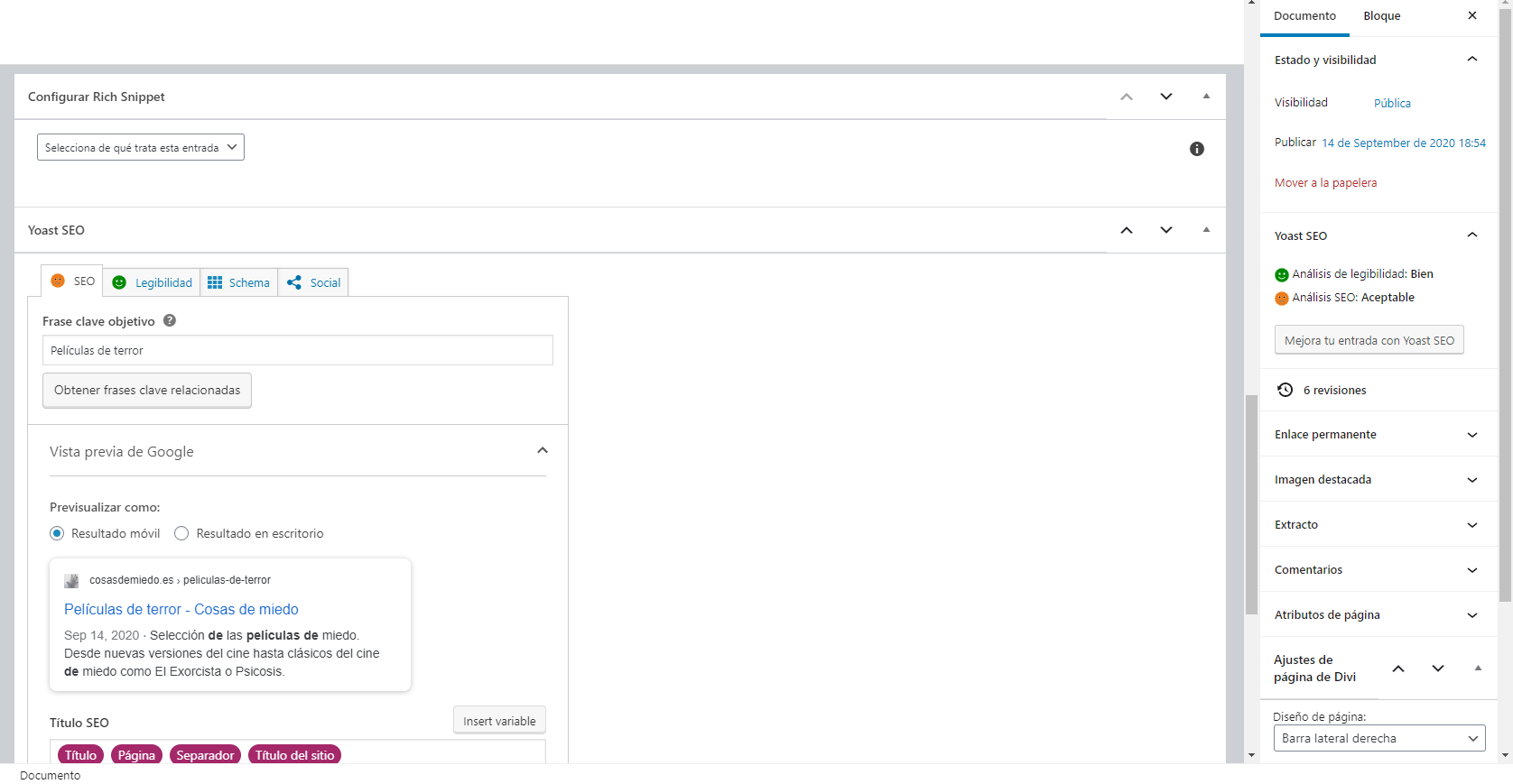
Task: Expand Imagen destacada section
Action: coord(1472,480)
